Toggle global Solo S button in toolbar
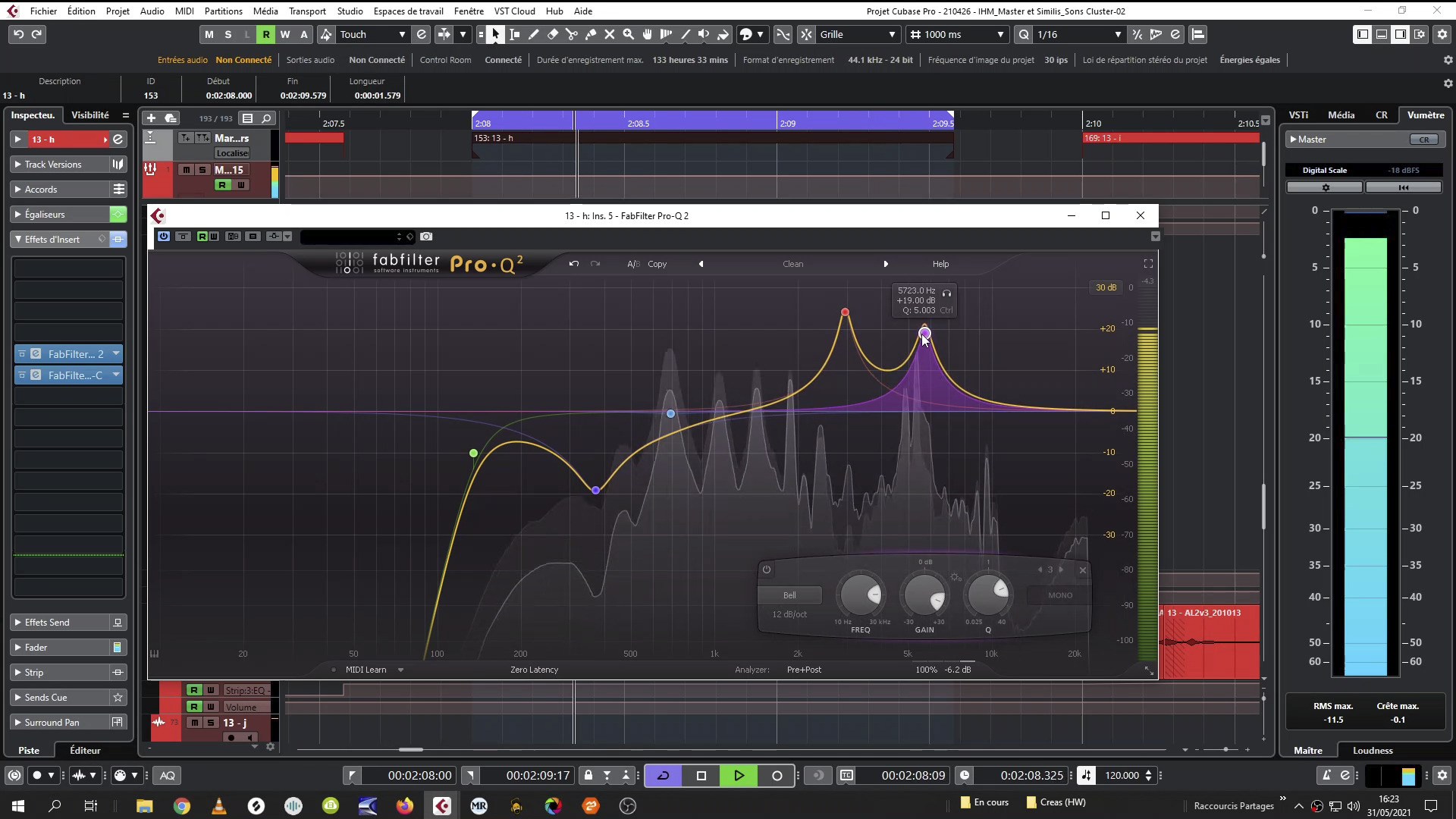Image resolution: width=1456 pixels, height=819 pixels. [228, 34]
